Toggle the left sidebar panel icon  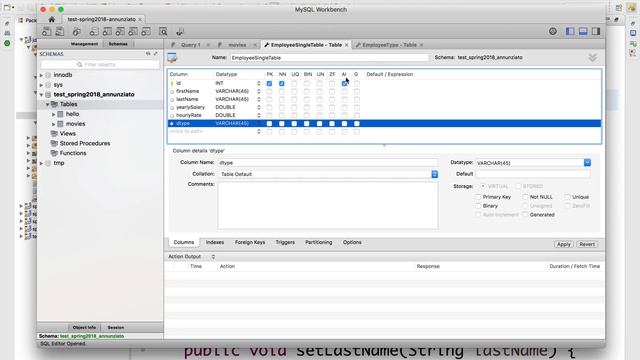coord(570,31)
